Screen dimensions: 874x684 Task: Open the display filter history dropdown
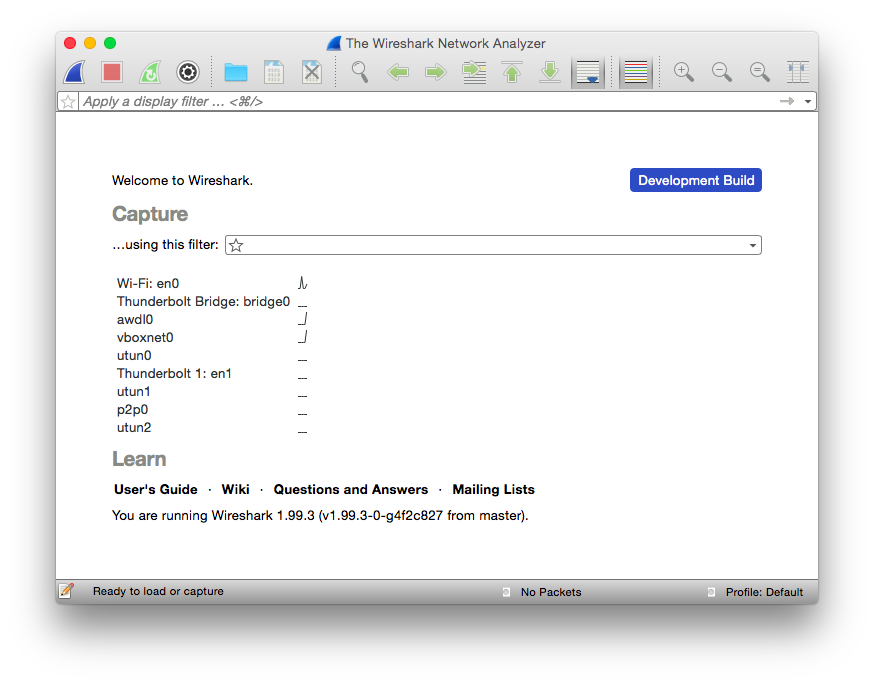[x=808, y=101]
